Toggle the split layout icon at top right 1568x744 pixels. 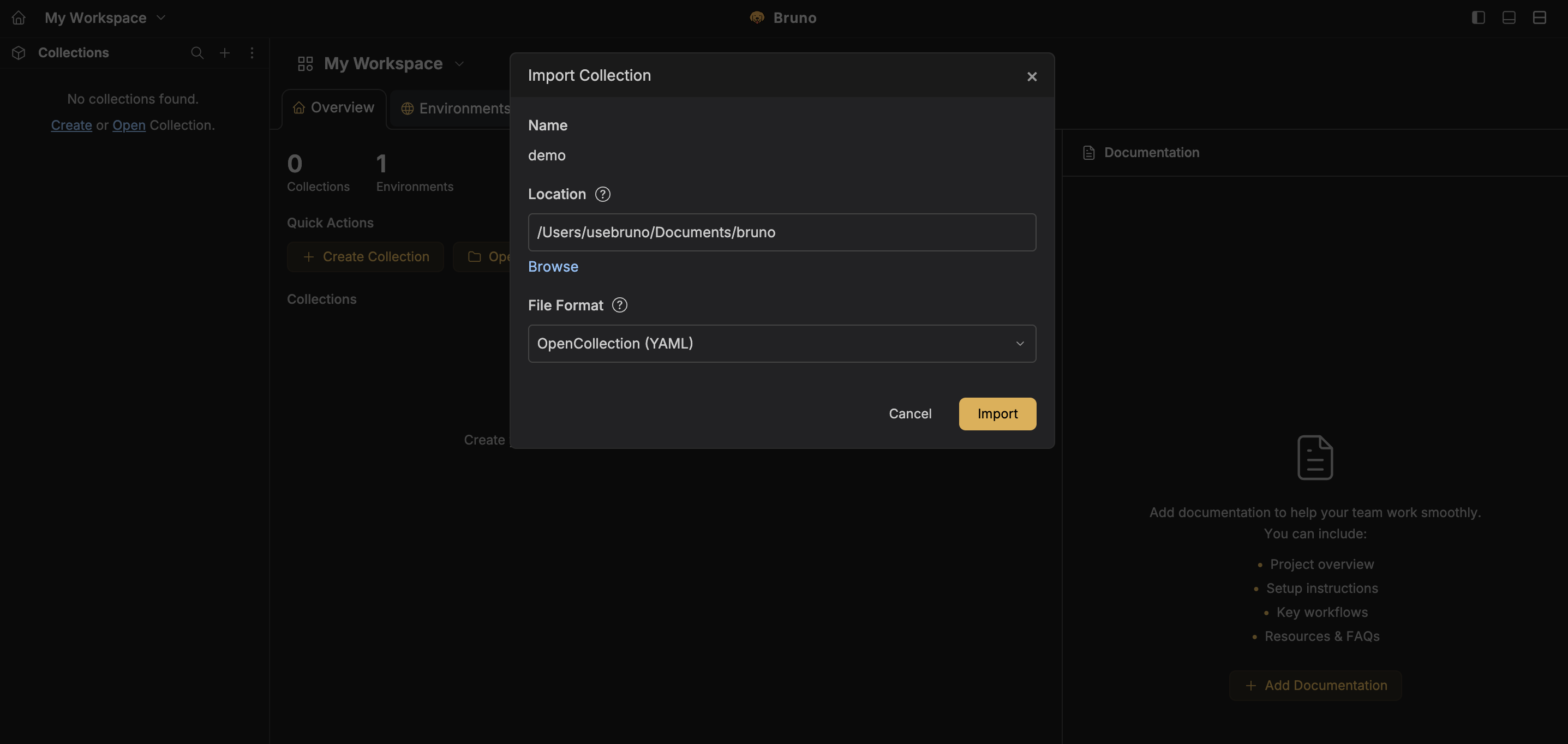(x=1539, y=17)
